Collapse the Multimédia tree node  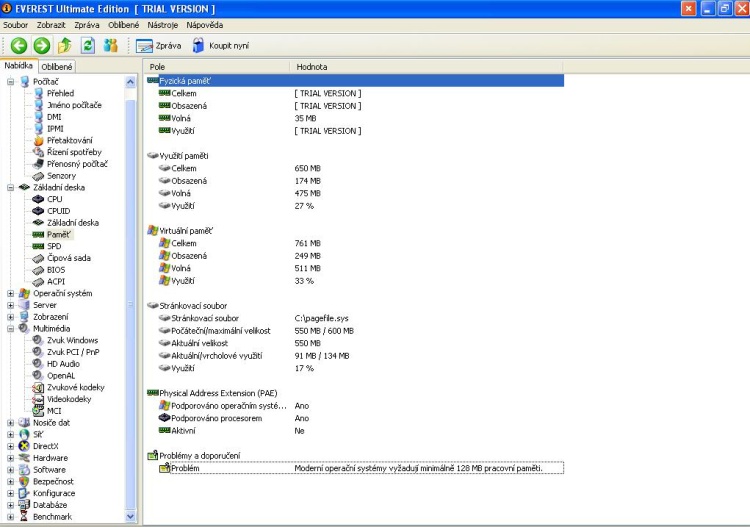coord(11,329)
